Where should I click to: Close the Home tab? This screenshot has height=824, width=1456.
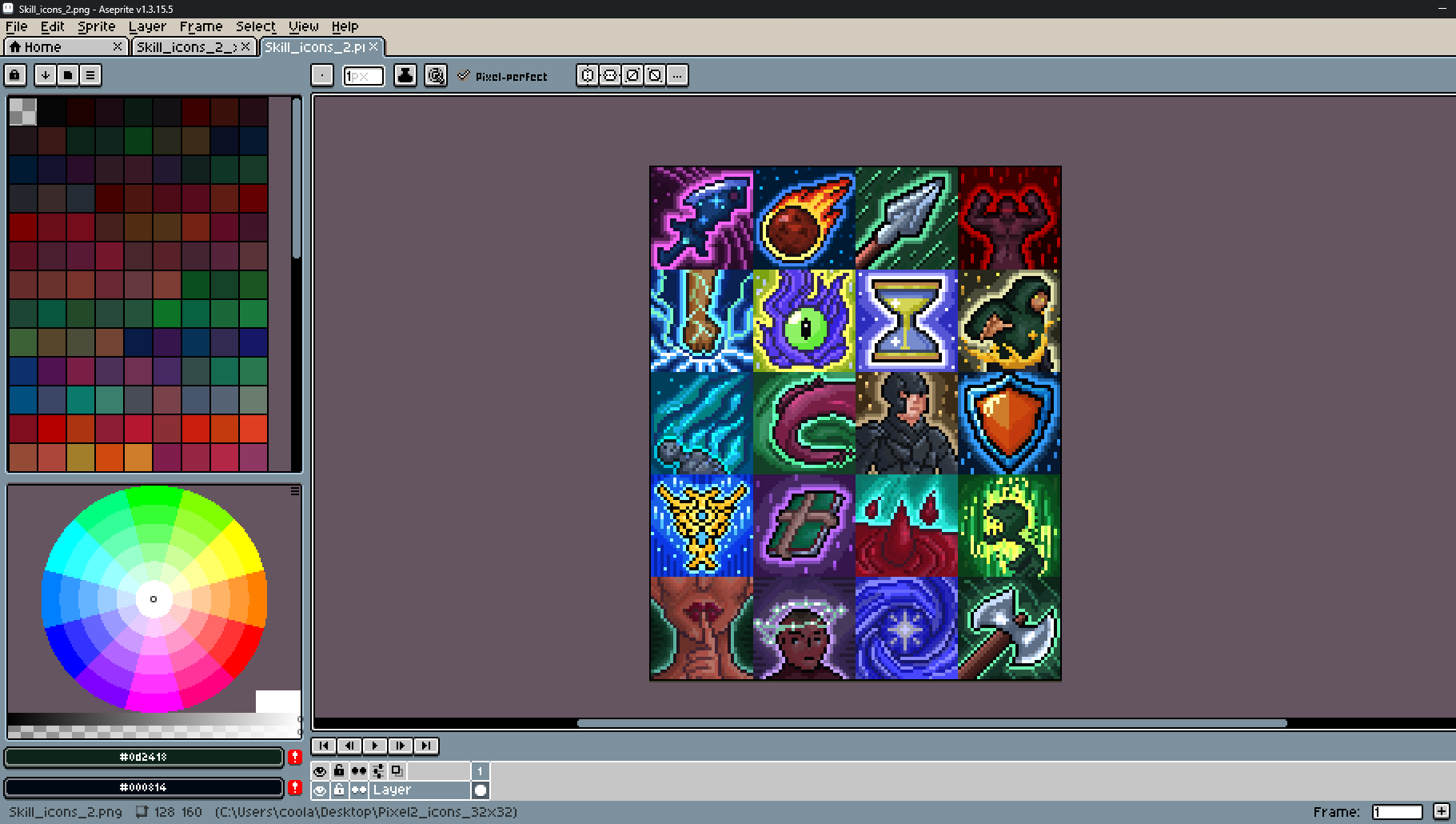[x=118, y=46]
